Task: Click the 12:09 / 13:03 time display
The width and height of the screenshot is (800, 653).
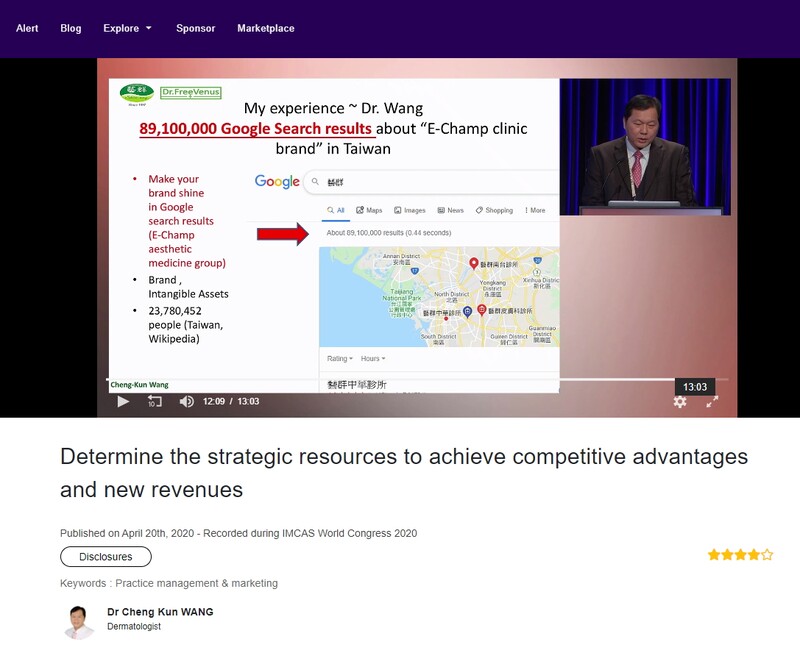Action: coord(231,401)
